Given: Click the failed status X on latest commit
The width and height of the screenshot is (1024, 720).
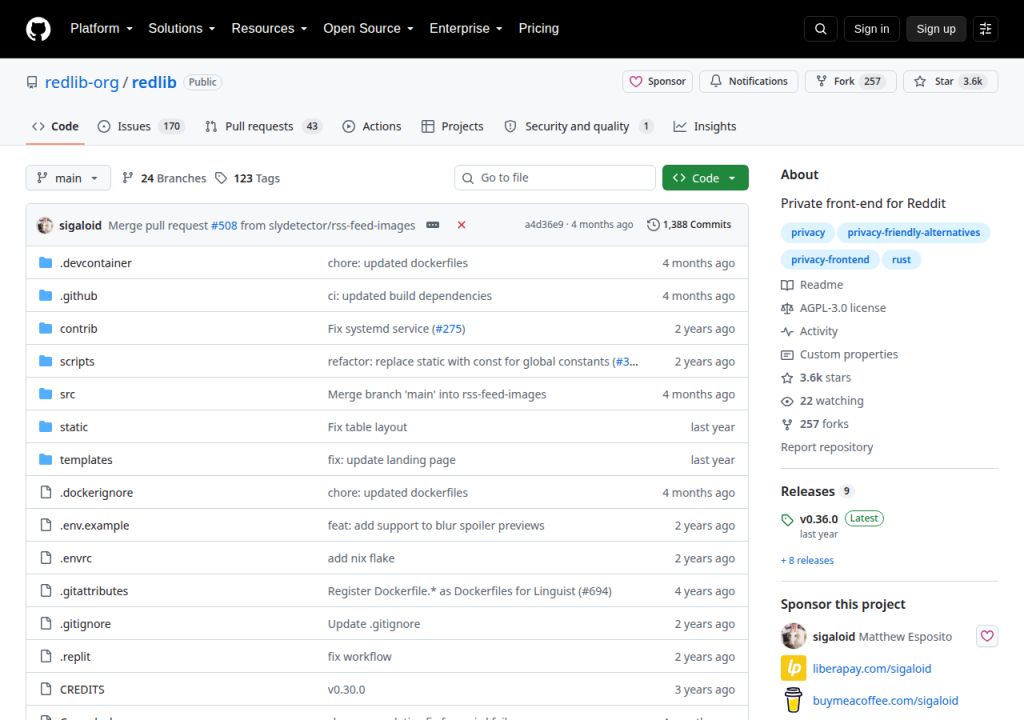Looking at the screenshot, I should (x=461, y=225).
